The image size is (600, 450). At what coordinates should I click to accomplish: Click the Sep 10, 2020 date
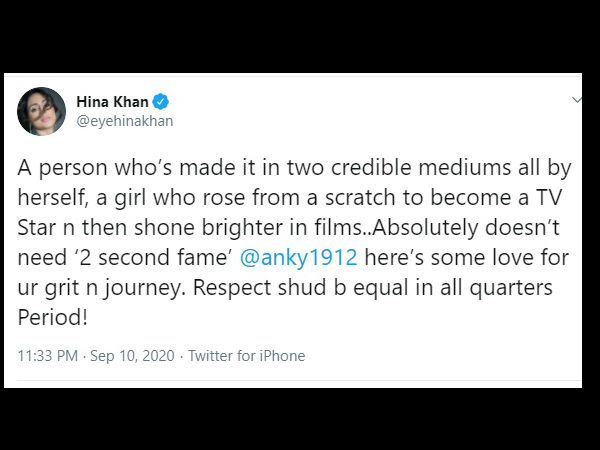tap(132, 356)
